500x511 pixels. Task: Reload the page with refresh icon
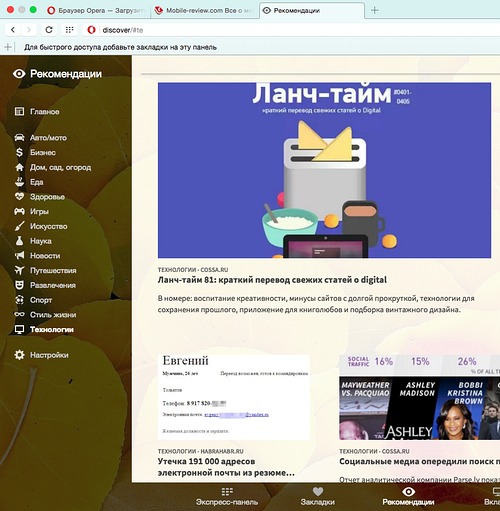click(x=49, y=30)
